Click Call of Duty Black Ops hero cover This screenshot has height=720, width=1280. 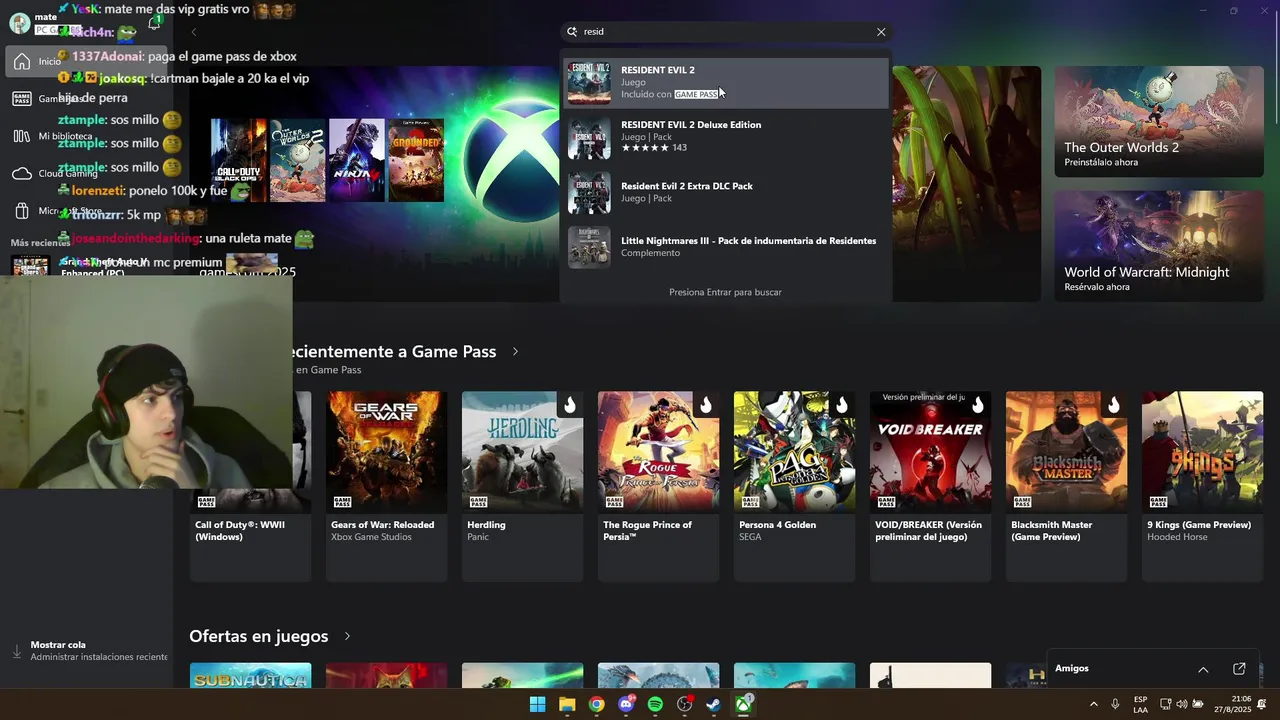coord(239,160)
